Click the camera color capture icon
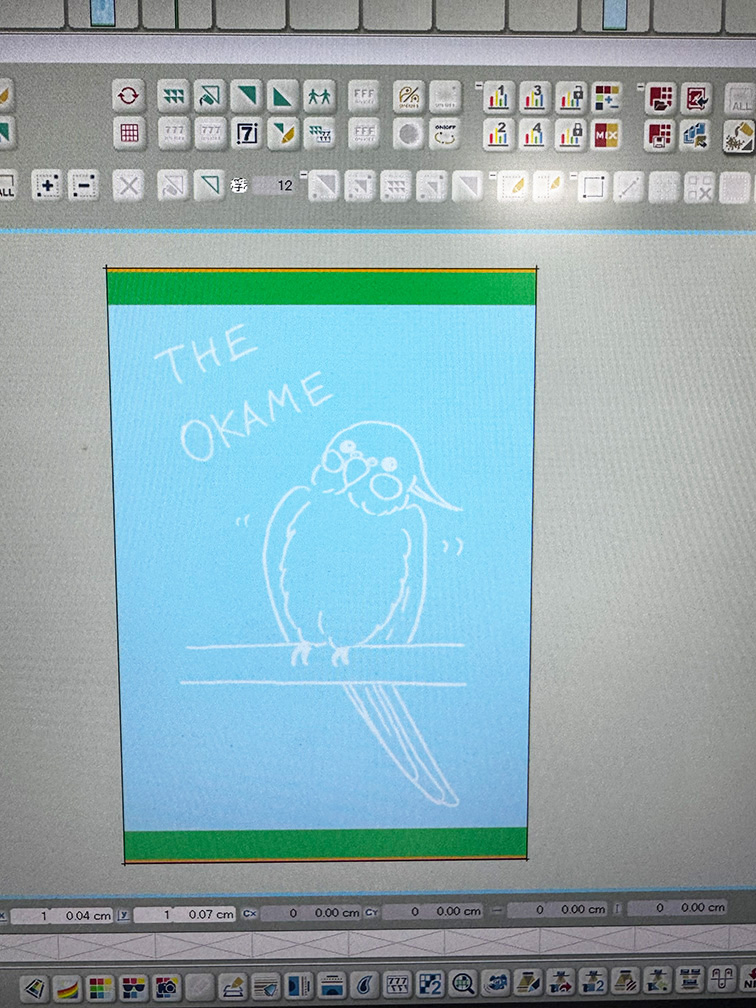The height and width of the screenshot is (1008, 756). tap(167, 987)
